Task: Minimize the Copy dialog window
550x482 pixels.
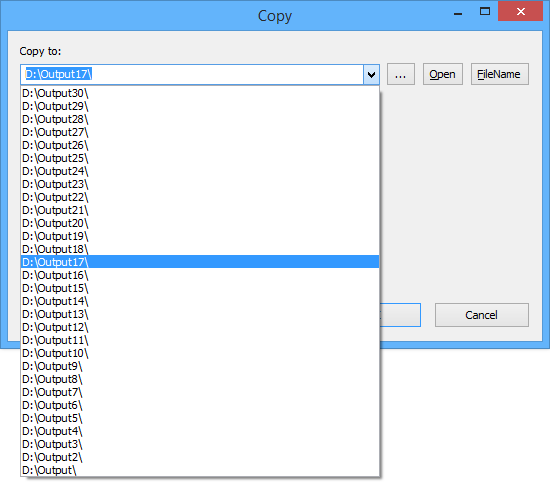Action: 458,13
